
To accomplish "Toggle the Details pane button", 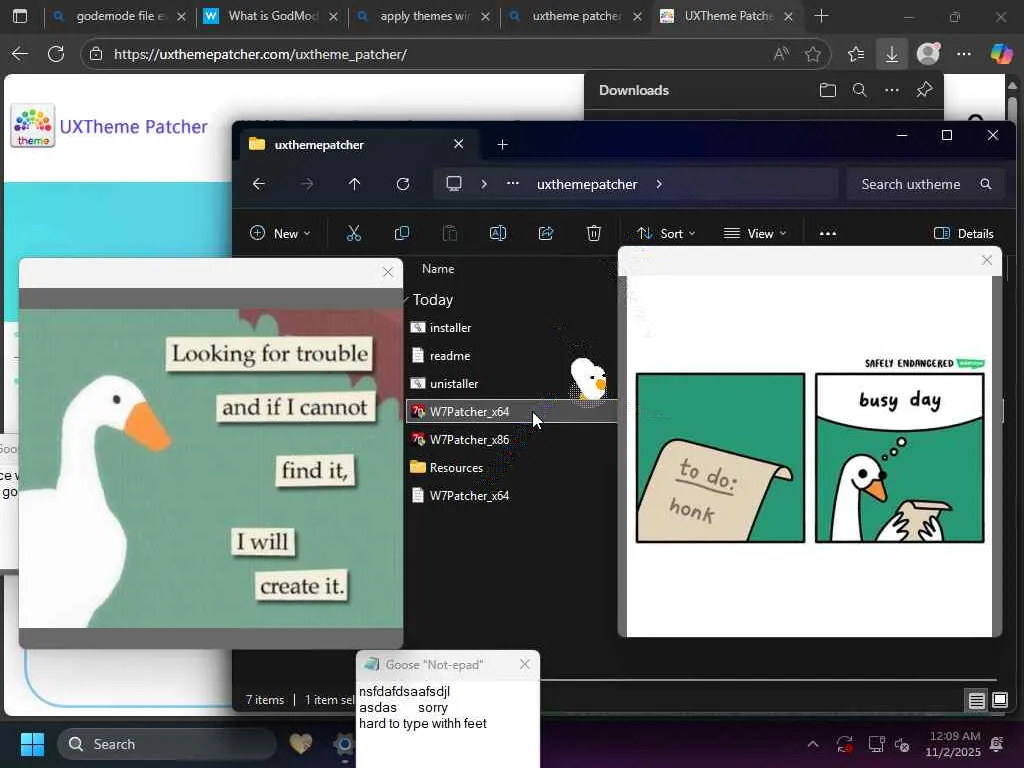I will [964, 233].
